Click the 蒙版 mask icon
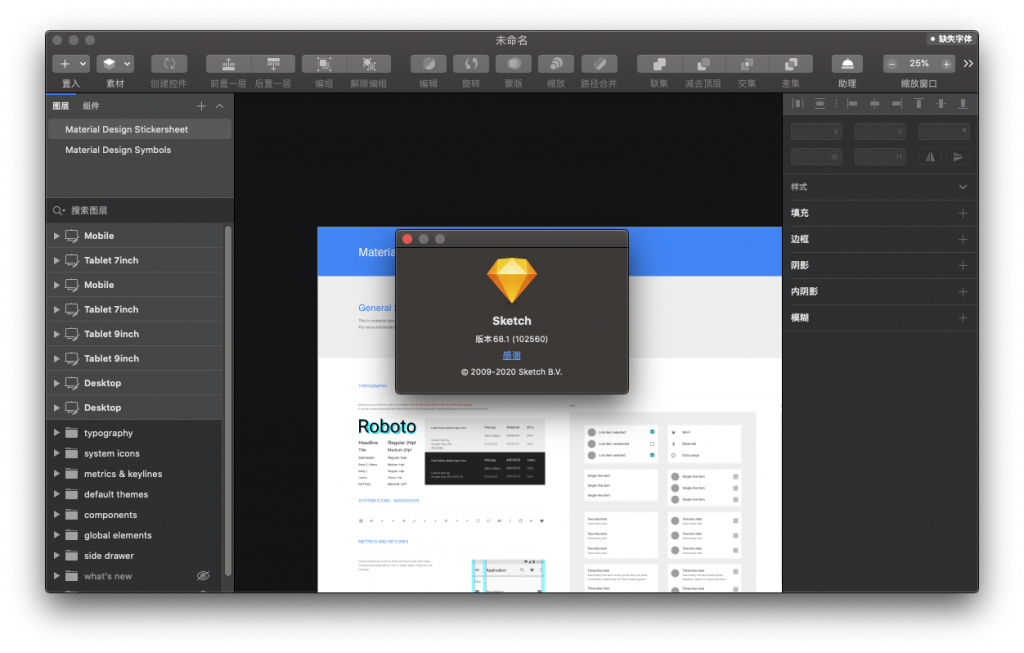Viewport: 1024px width, 653px height. 513,63
